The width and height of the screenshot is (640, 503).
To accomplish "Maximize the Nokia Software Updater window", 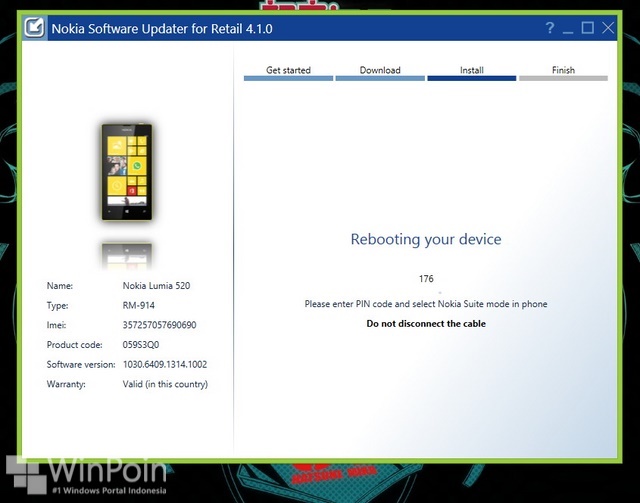I will click(587, 28).
